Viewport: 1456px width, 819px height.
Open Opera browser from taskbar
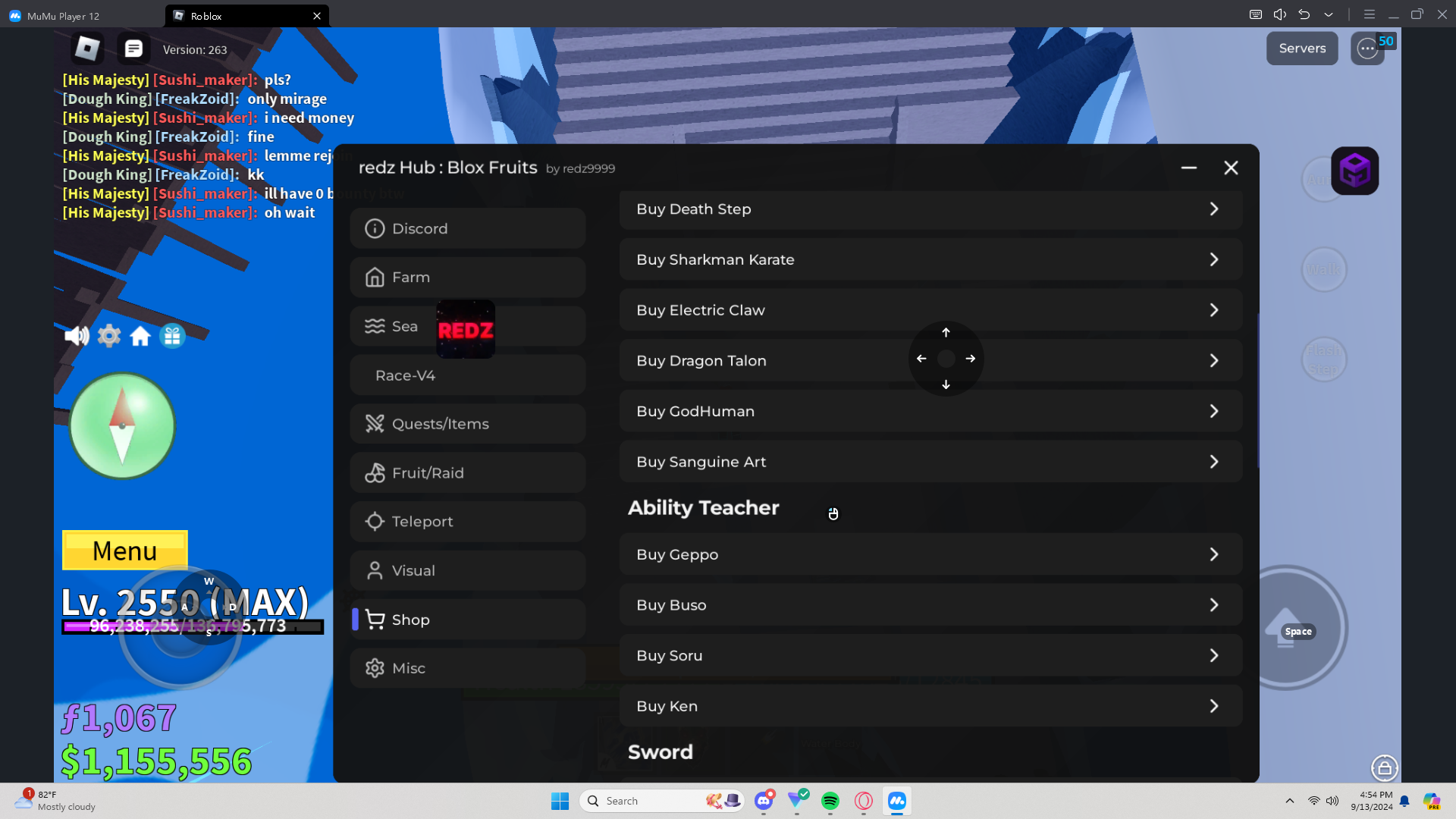(x=864, y=801)
